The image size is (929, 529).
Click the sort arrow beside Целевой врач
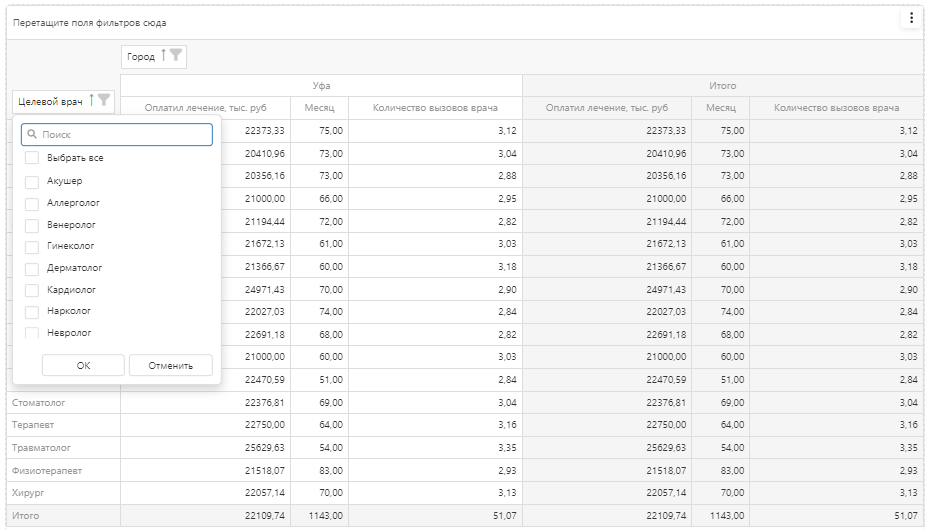91,100
